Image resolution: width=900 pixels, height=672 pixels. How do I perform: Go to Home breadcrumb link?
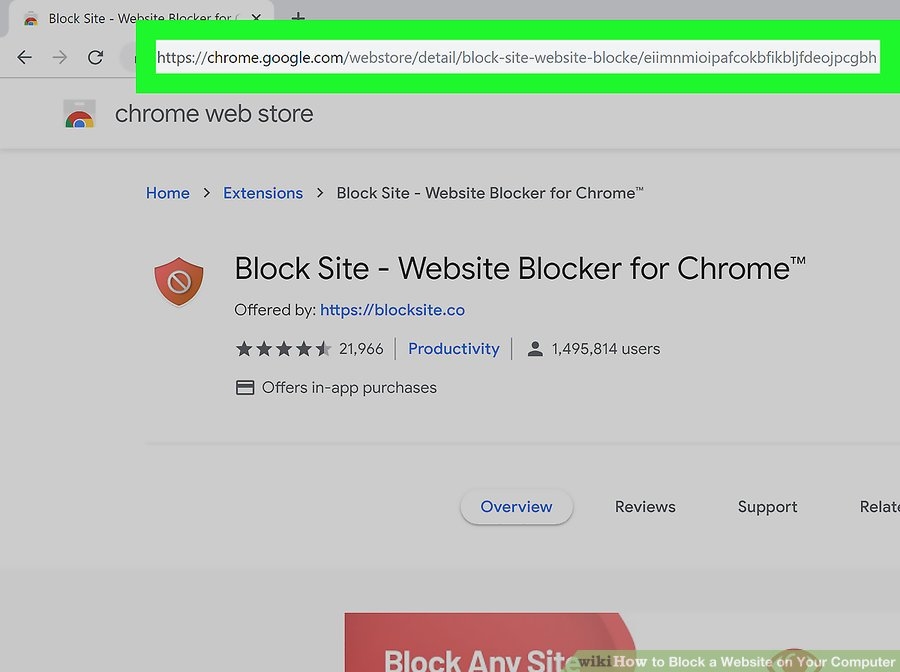[168, 193]
